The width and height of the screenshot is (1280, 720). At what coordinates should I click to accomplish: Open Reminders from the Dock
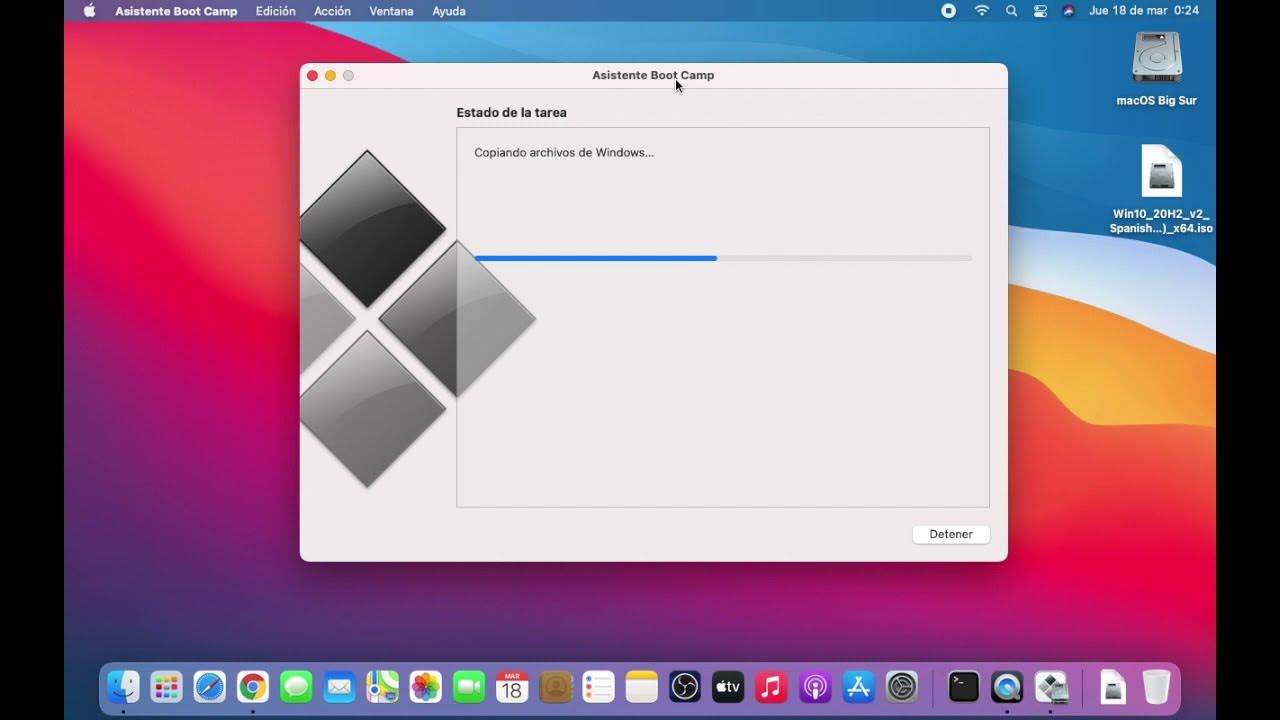click(598, 687)
